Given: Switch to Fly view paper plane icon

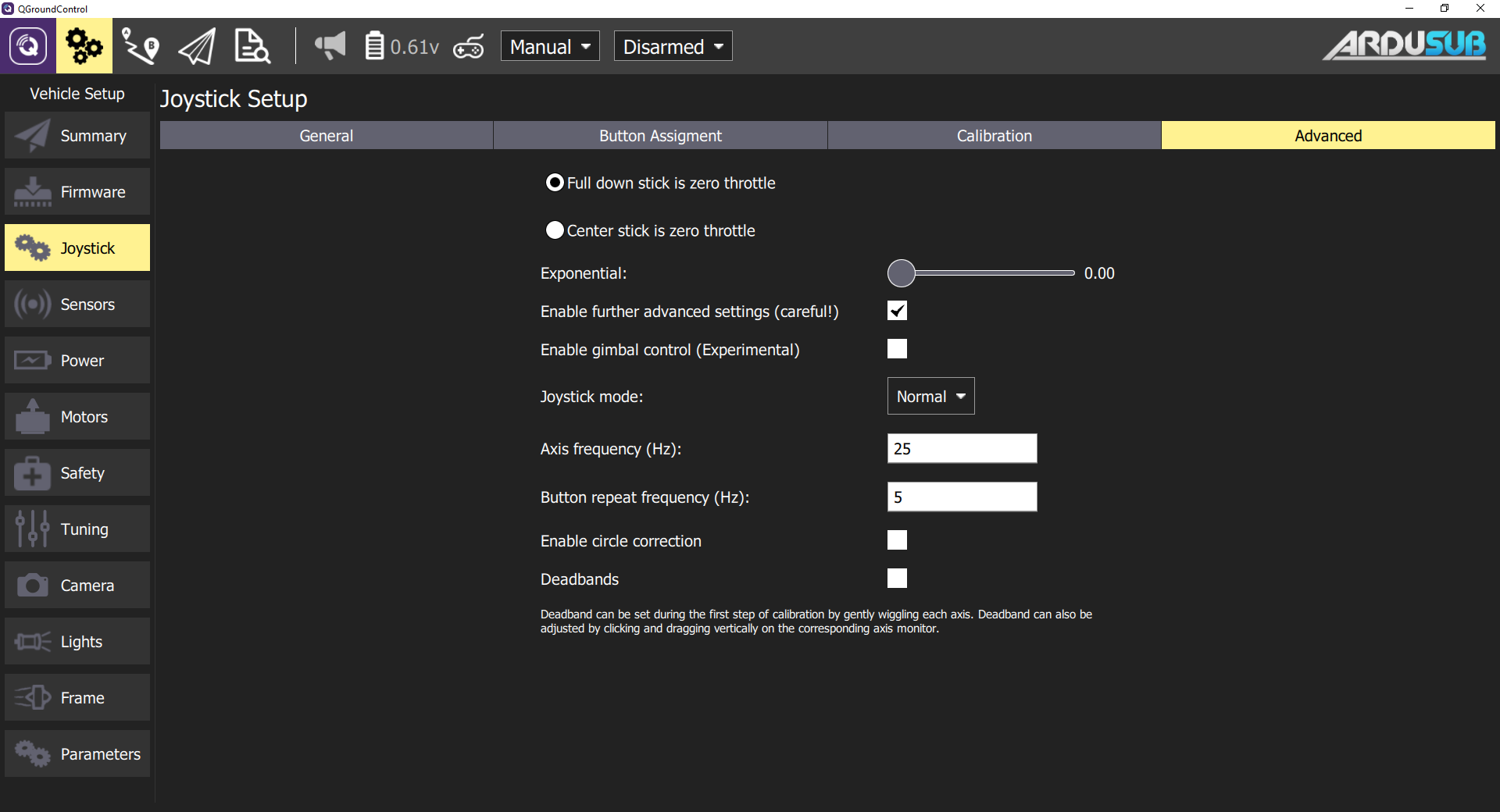Looking at the screenshot, I should tap(197, 47).
